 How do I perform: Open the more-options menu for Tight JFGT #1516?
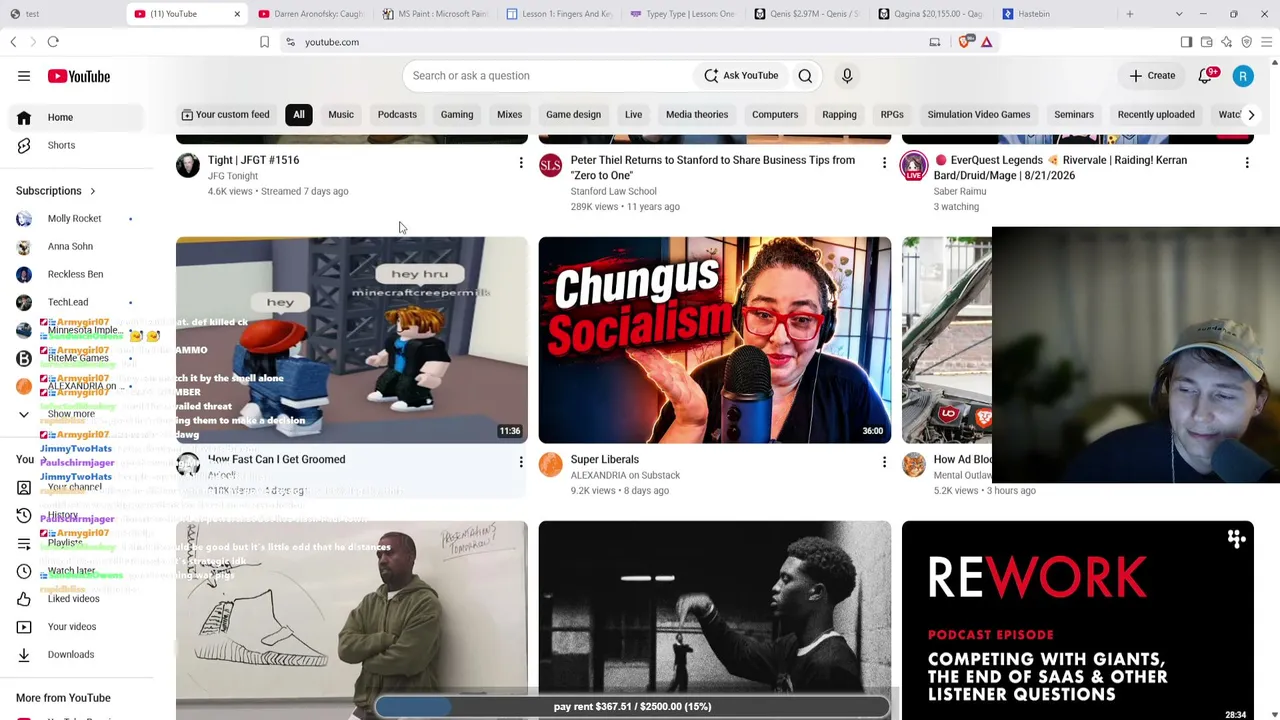tap(521, 162)
